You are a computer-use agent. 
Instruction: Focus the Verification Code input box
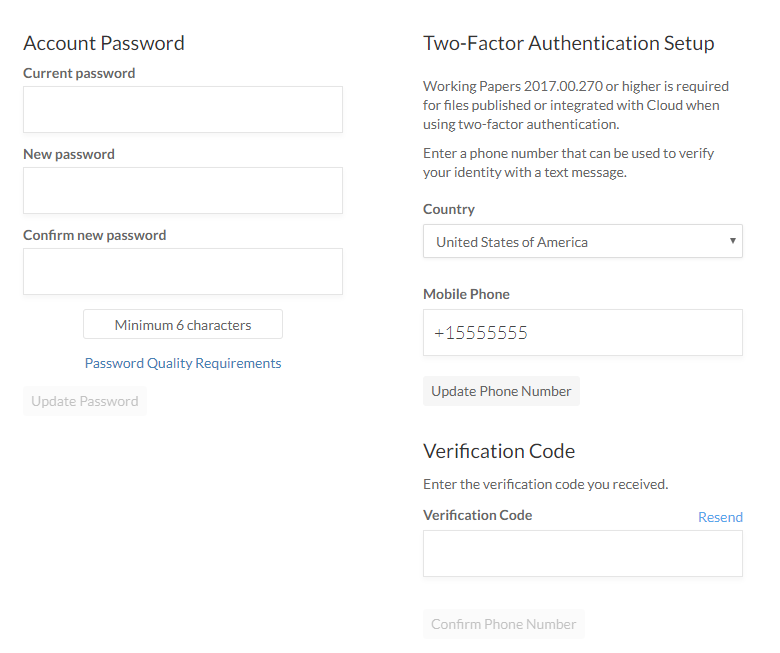pos(582,553)
